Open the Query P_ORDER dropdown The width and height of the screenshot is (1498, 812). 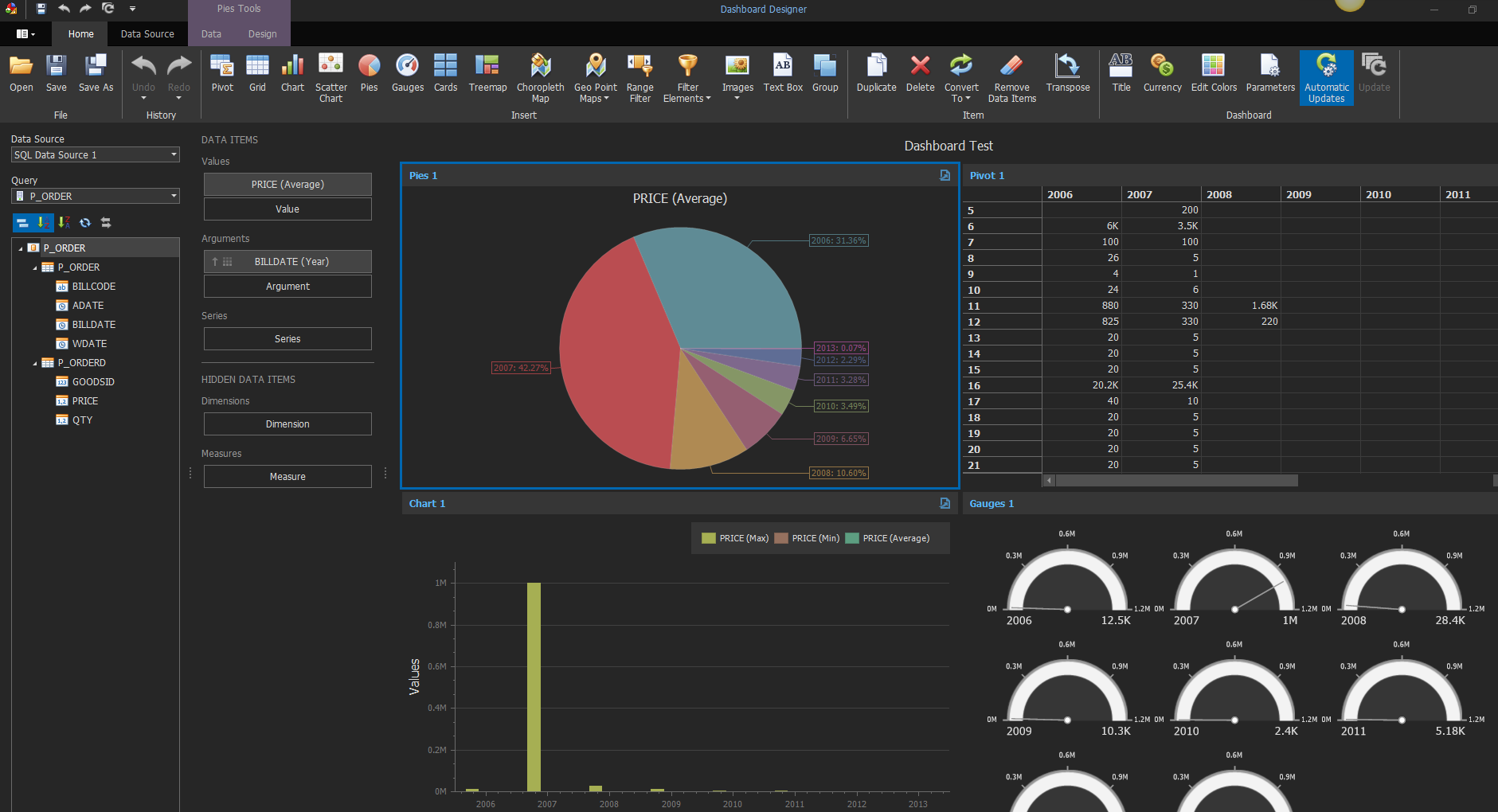coord(174,196)
